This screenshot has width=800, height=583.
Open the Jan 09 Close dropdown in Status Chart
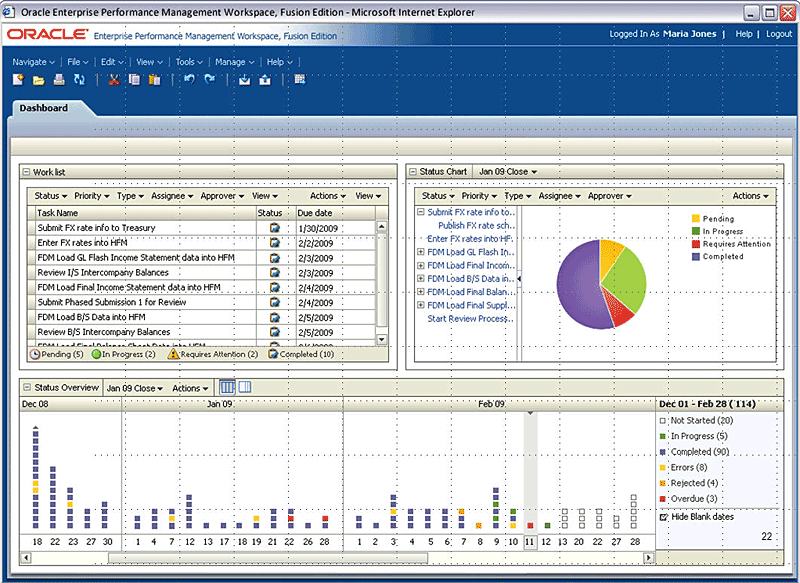(508, 172)
